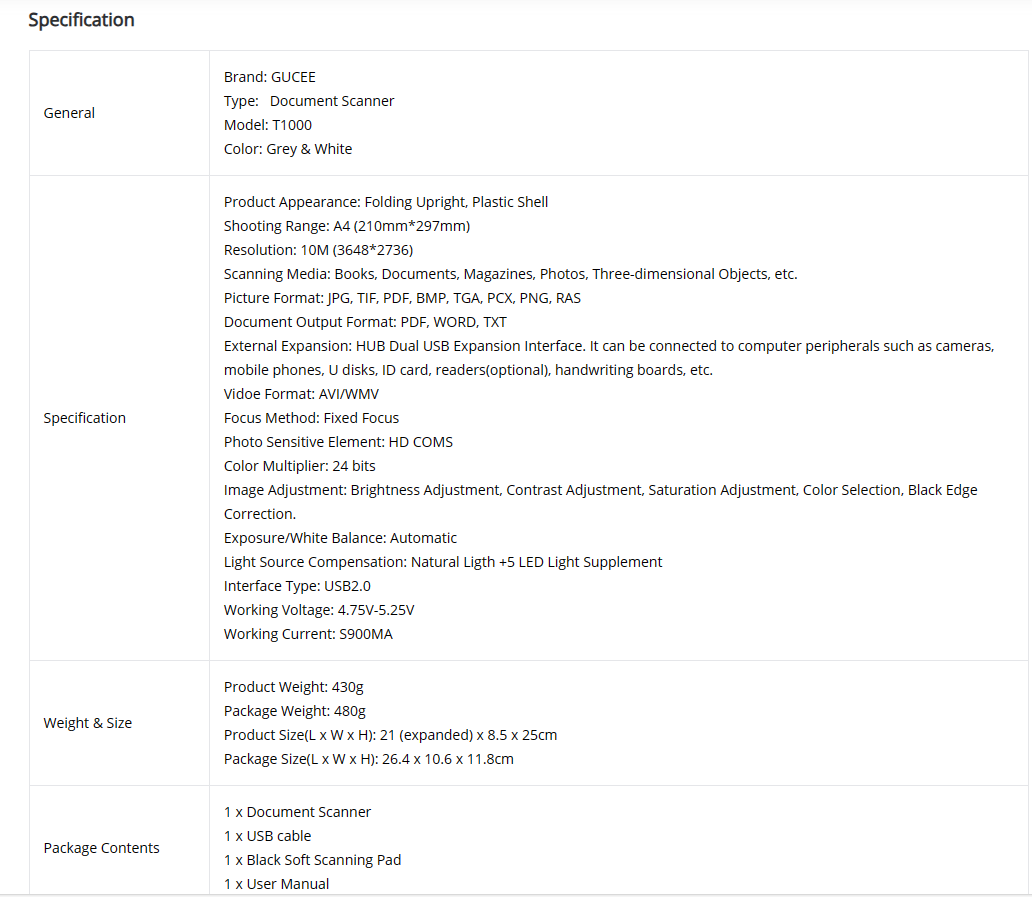Click the Weight & Size row label
This screenshot has height=897, width=1032.
pyautogui.click(x=87, y=723)
